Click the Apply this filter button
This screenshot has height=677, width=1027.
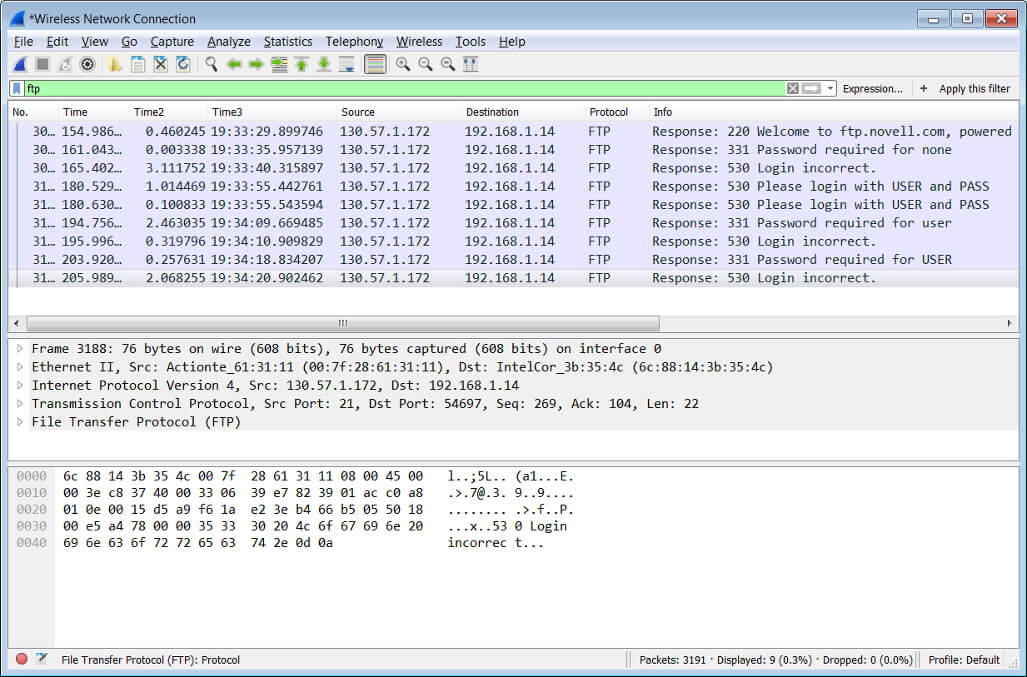pos(973,89)
